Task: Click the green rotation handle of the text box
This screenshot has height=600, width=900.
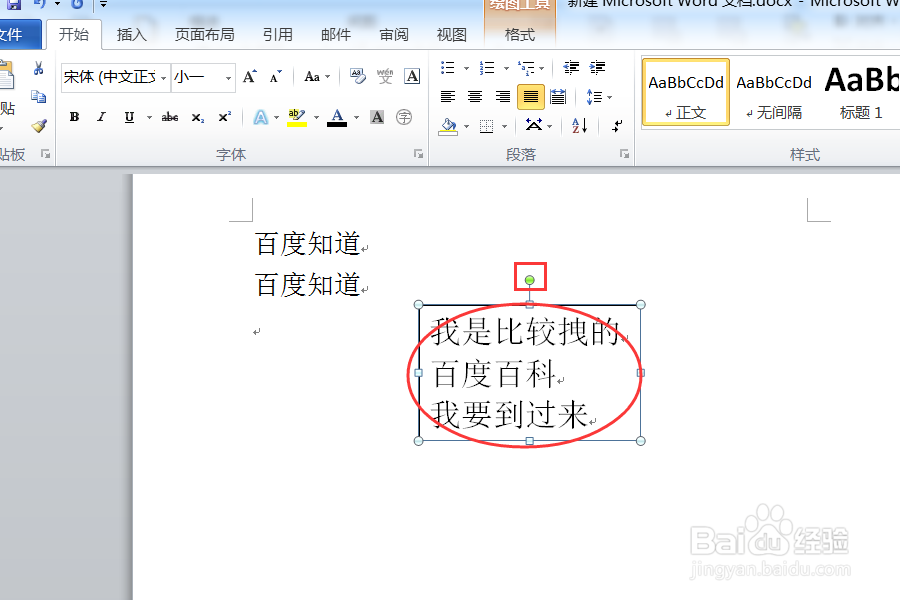Action: point(530,280)
